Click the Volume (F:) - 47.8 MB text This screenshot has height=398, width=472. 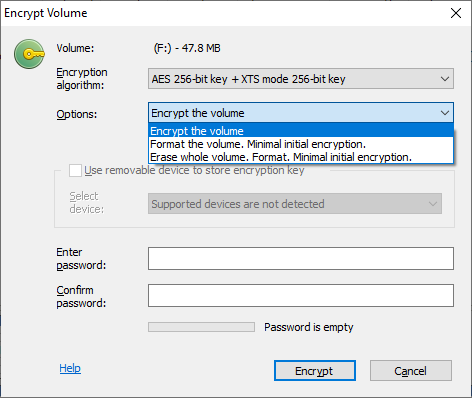coord(187,48)
